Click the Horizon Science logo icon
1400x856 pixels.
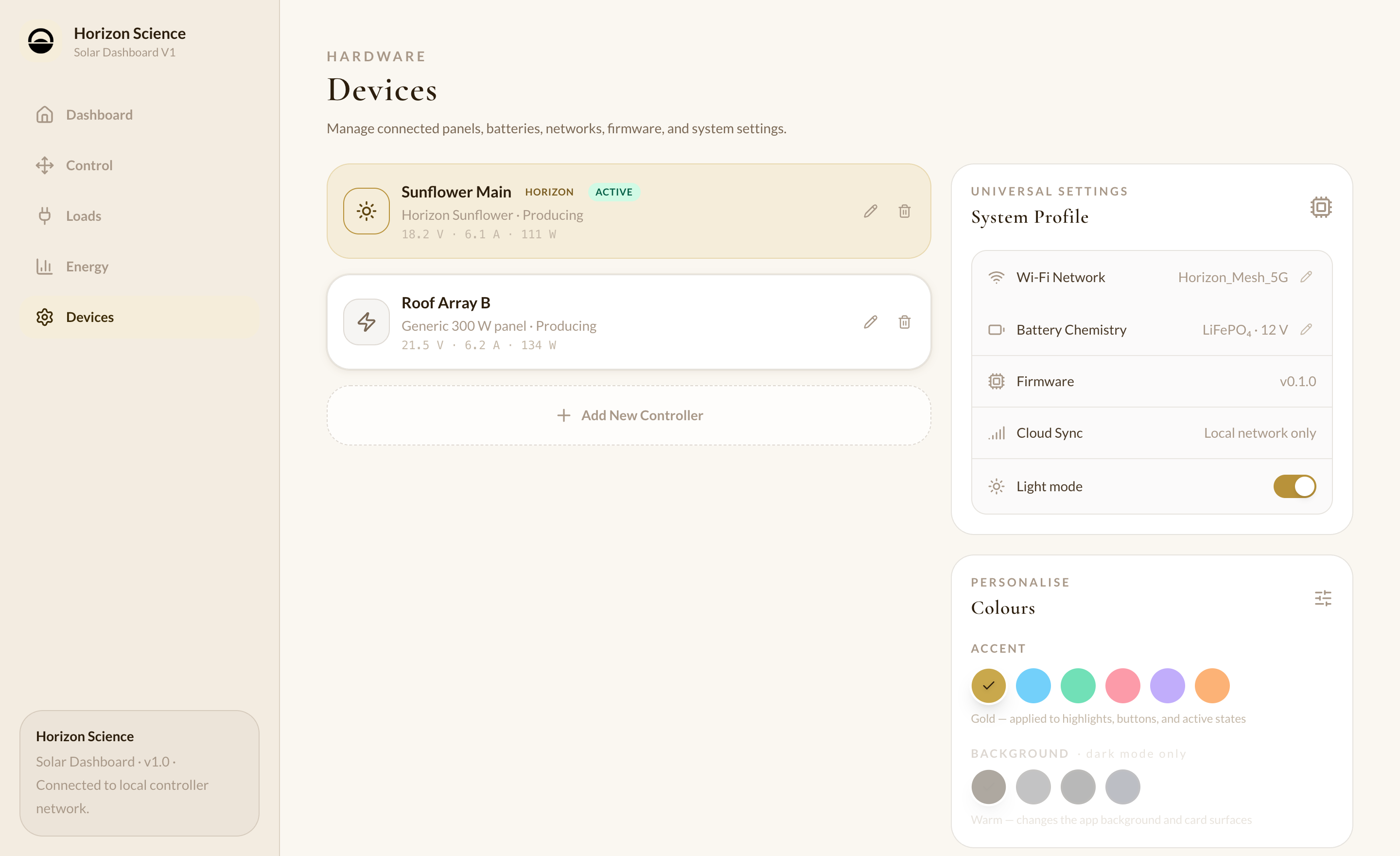click(x=41, y=41)
